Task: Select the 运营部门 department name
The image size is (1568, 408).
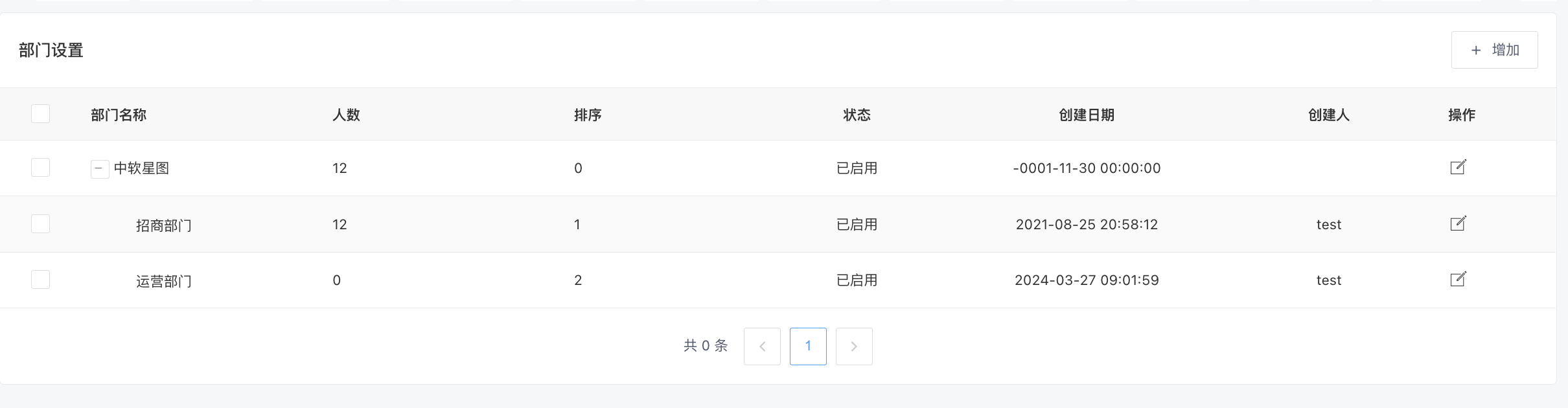Action: [x=164, y=281]
